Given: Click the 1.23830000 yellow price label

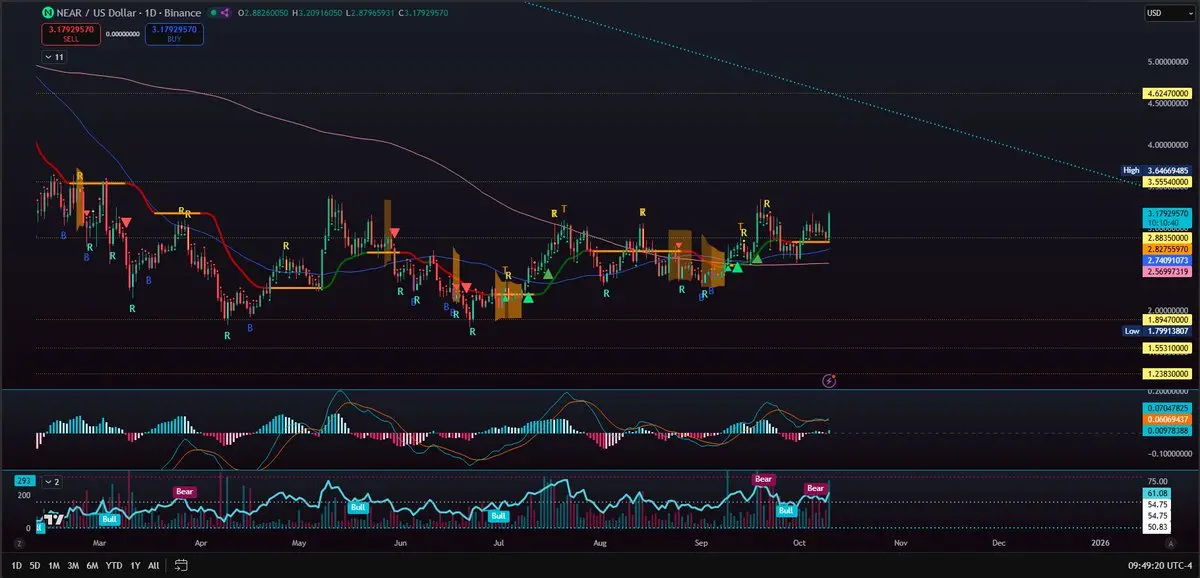Looking at the screenshot, I should tap(1166, 373).
